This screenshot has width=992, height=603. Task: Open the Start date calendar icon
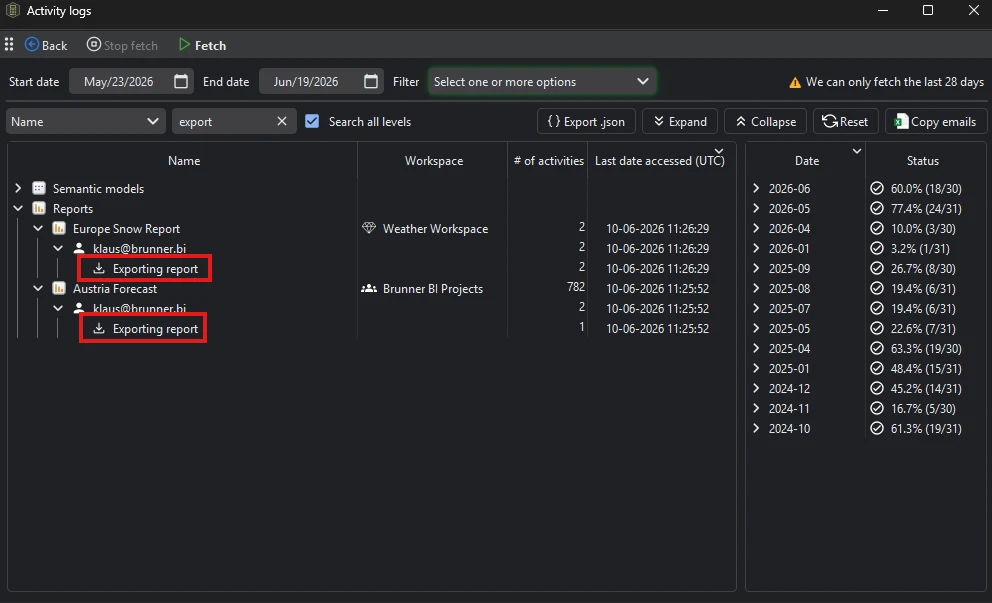181,81
